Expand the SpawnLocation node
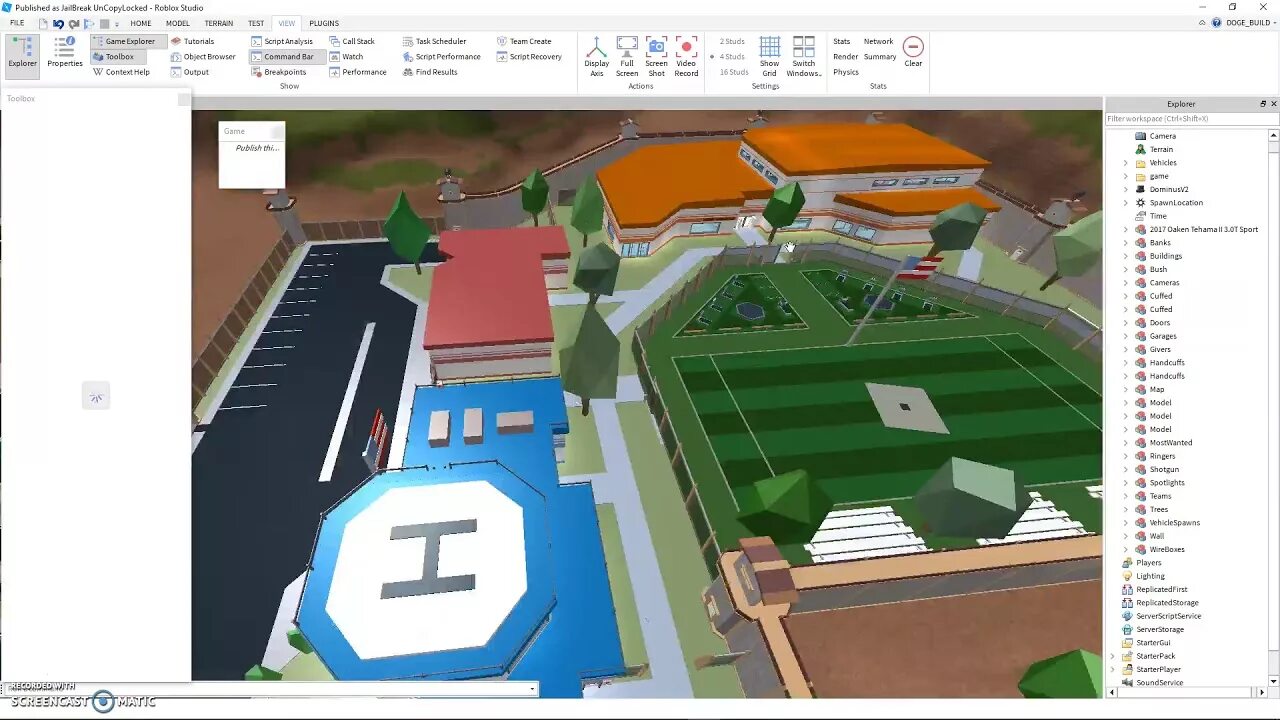Image resolution: width=1280 pixels, height=720 pixels. [x=1125, y=203]
